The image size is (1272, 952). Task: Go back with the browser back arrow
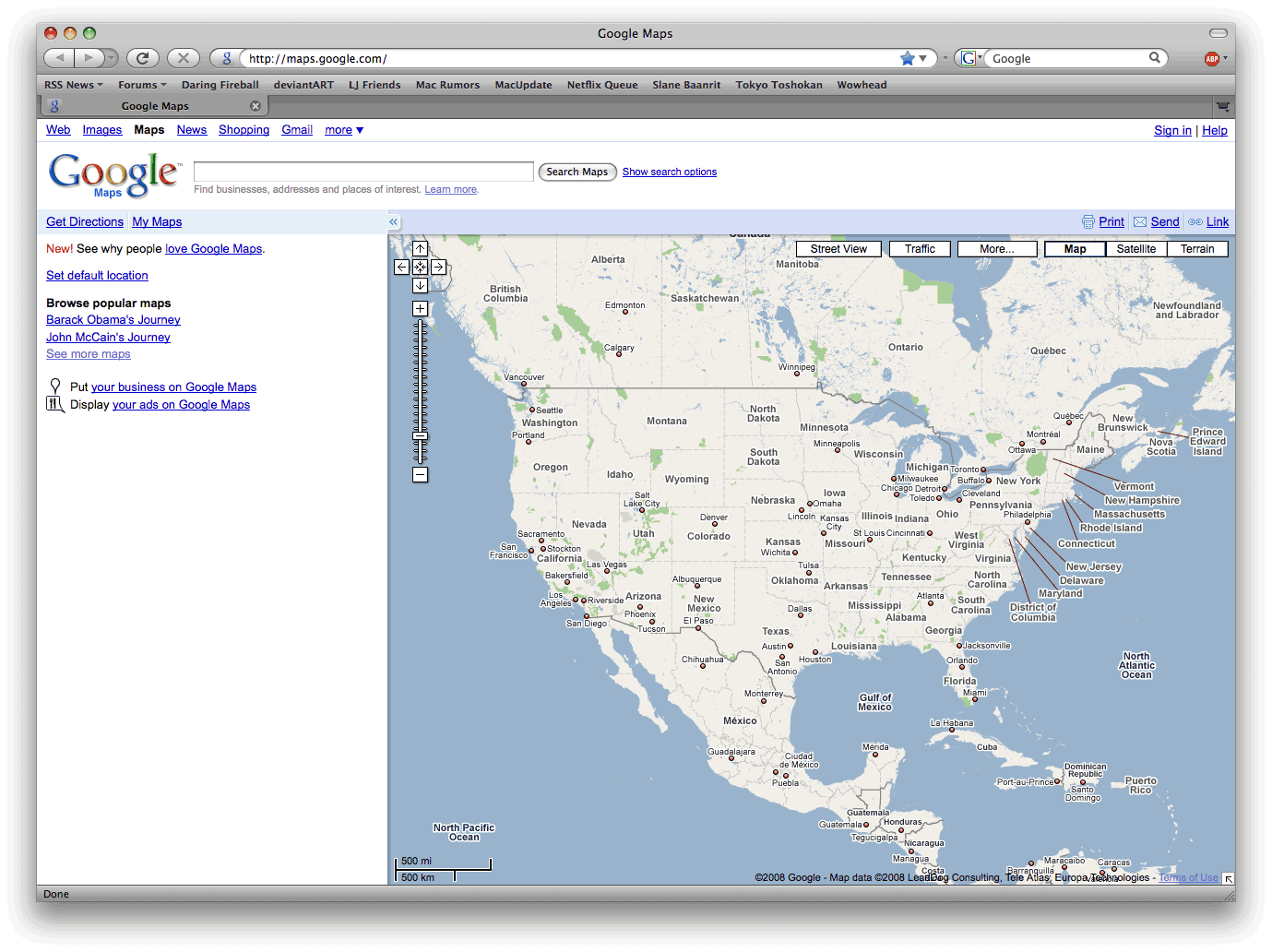click(59, 58)
